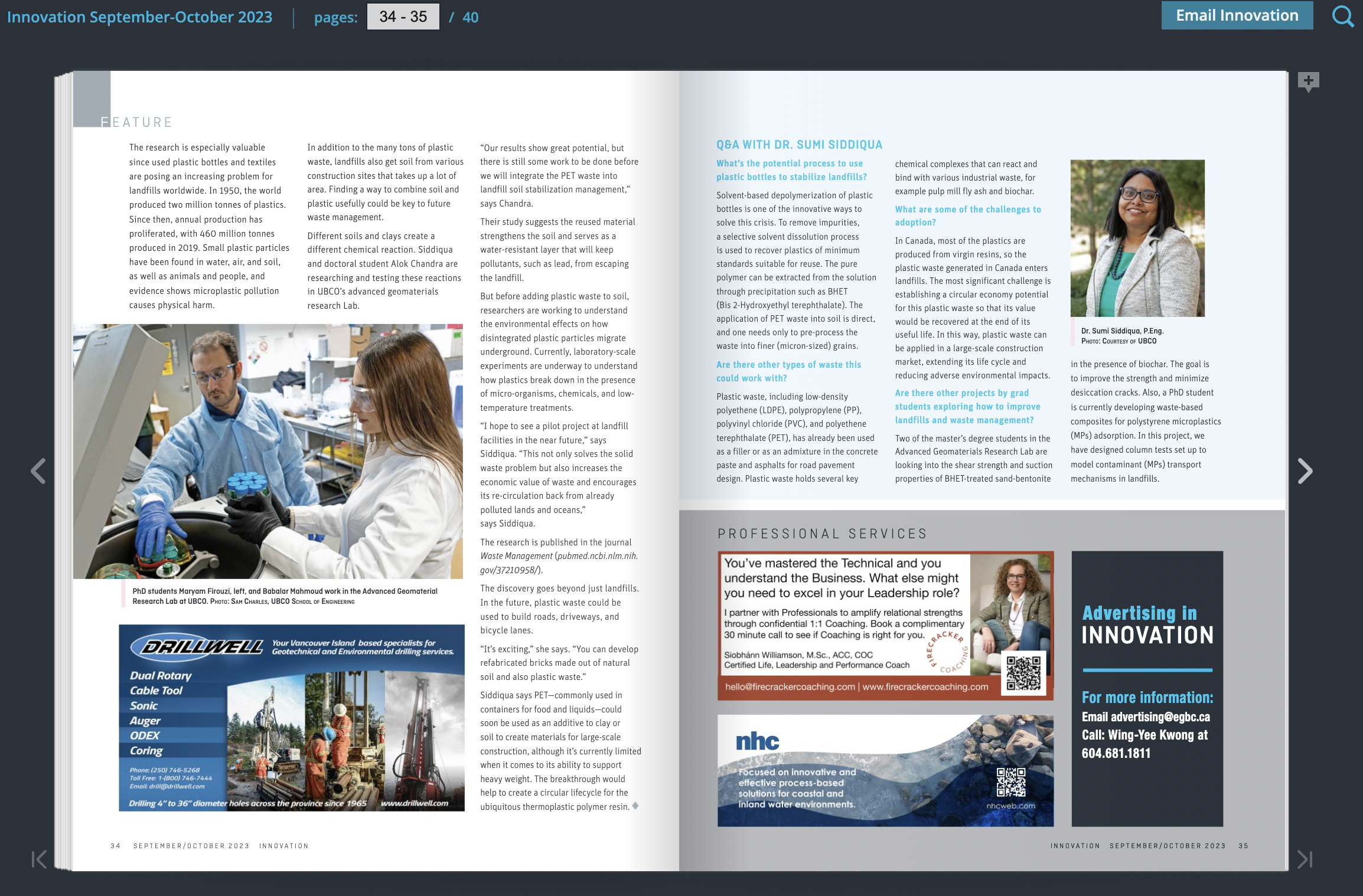Jump to last page icon
Viewport: 1363px width, 896px height.
[1305, 859]
